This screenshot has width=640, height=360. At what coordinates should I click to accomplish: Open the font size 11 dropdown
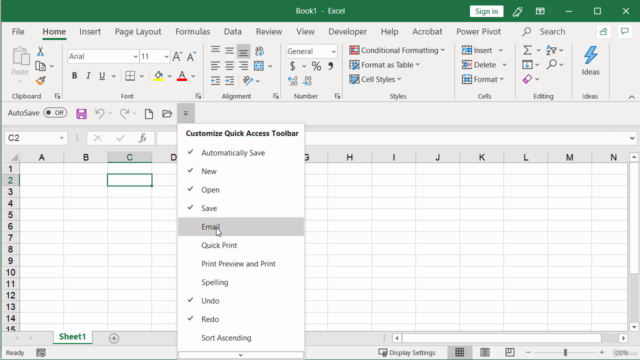(x=166, y=56)
